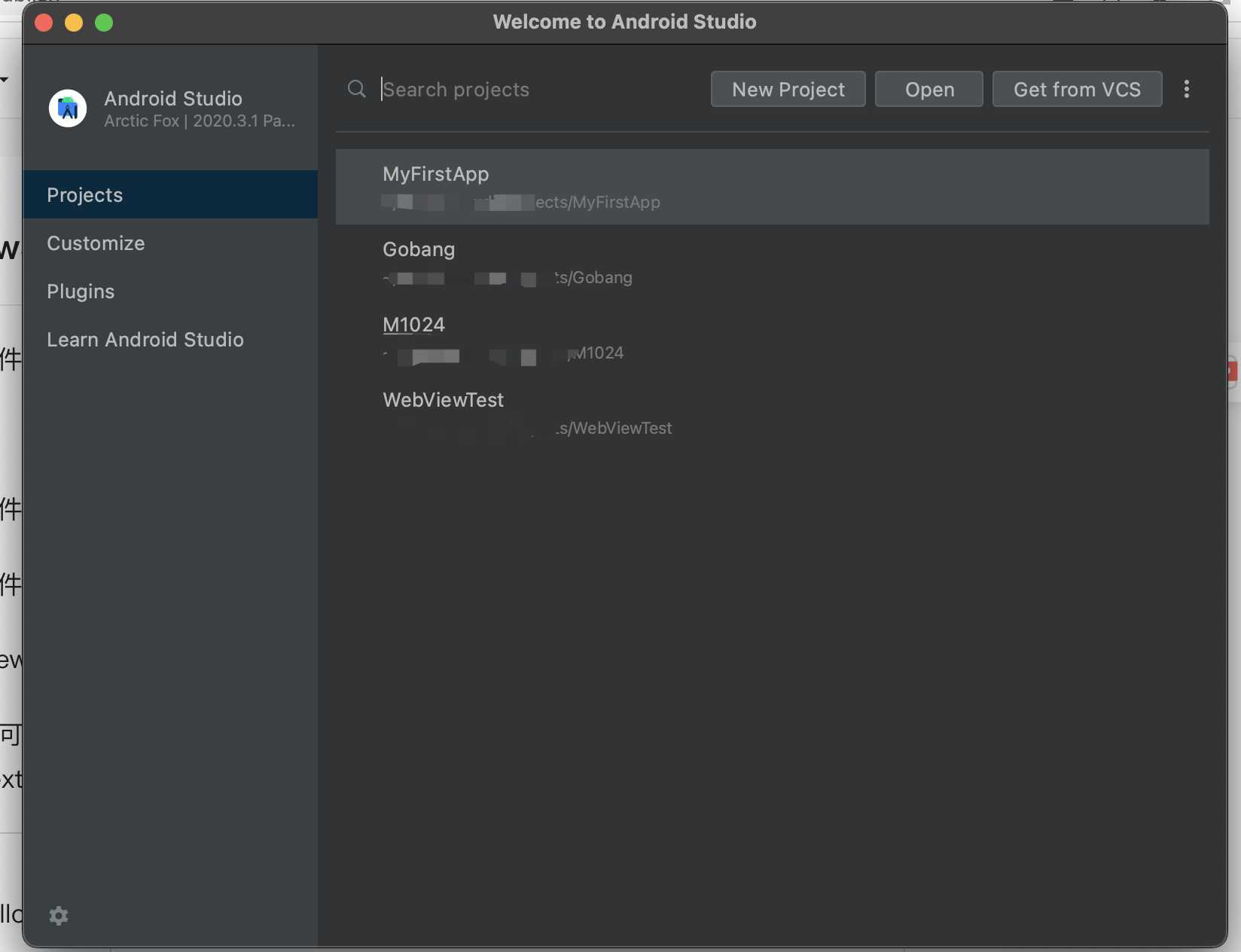1241x952 pixels.
Task: Click the Arctic Fox version text
Action: click(x=200, y=121)
